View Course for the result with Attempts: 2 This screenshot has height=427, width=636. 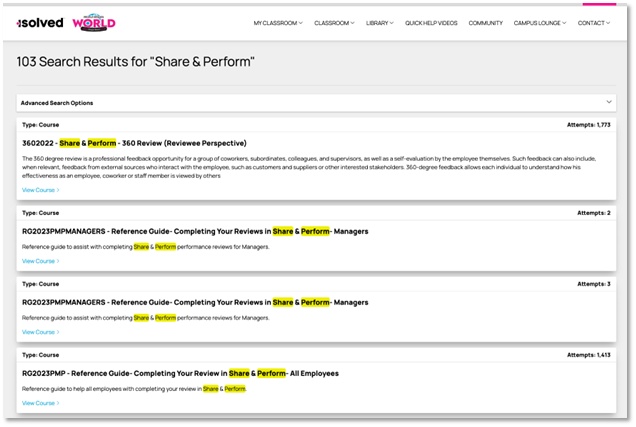(x=41, y=261)
